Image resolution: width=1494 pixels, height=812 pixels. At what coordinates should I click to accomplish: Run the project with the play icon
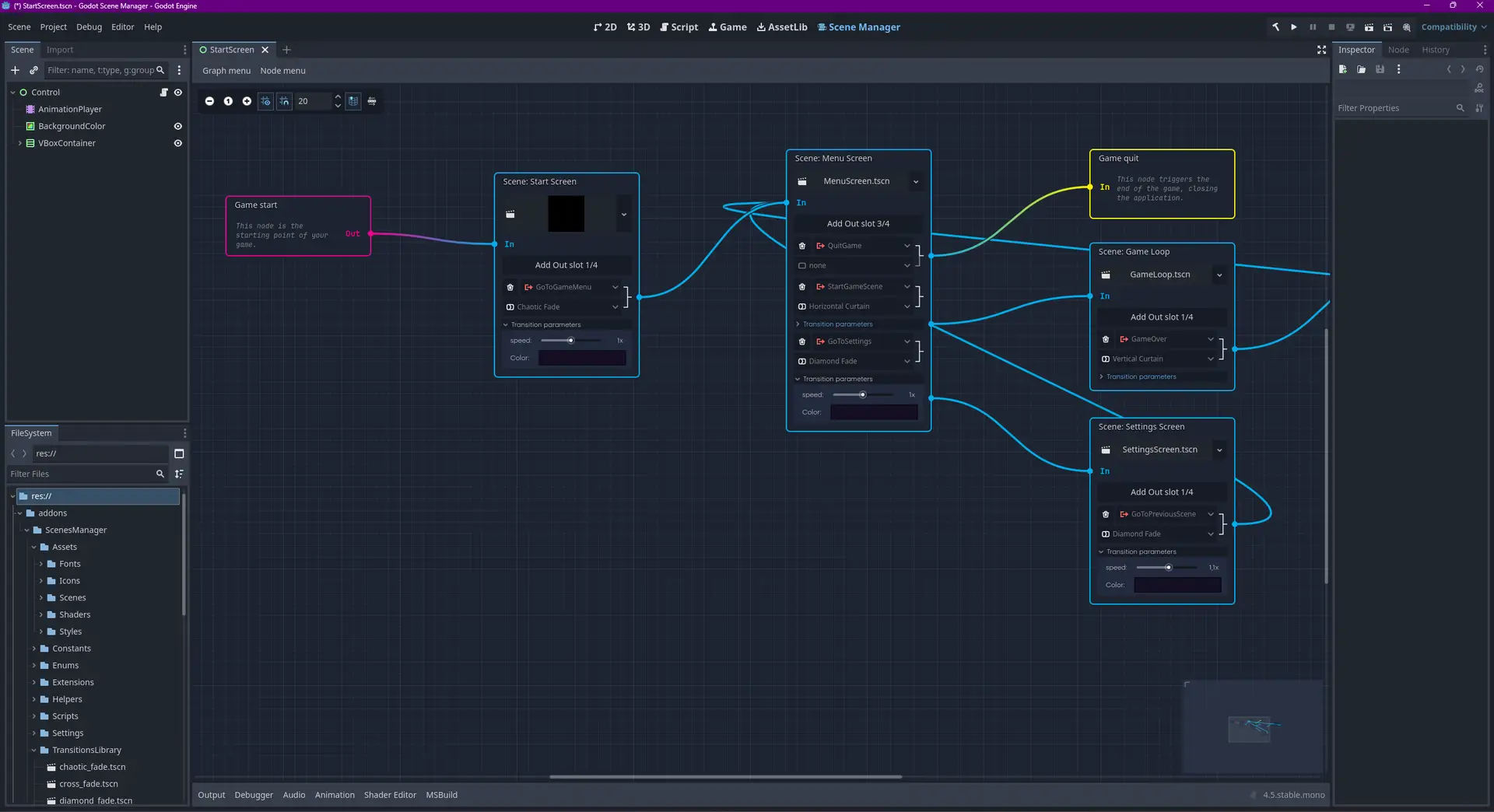pyautogui.click(x=1294, y=26)
